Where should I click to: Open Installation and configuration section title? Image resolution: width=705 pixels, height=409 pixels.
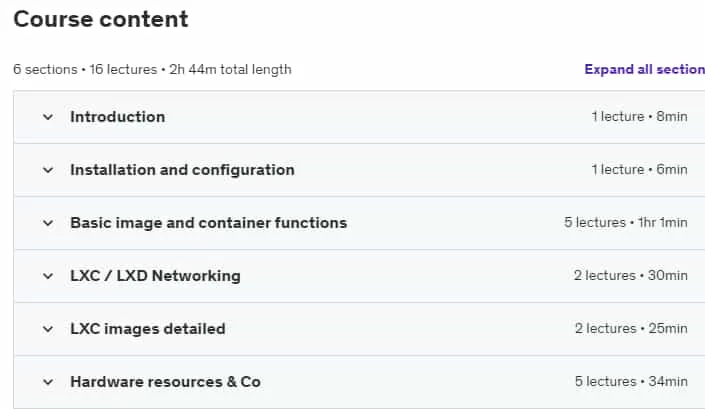point(183,170)
